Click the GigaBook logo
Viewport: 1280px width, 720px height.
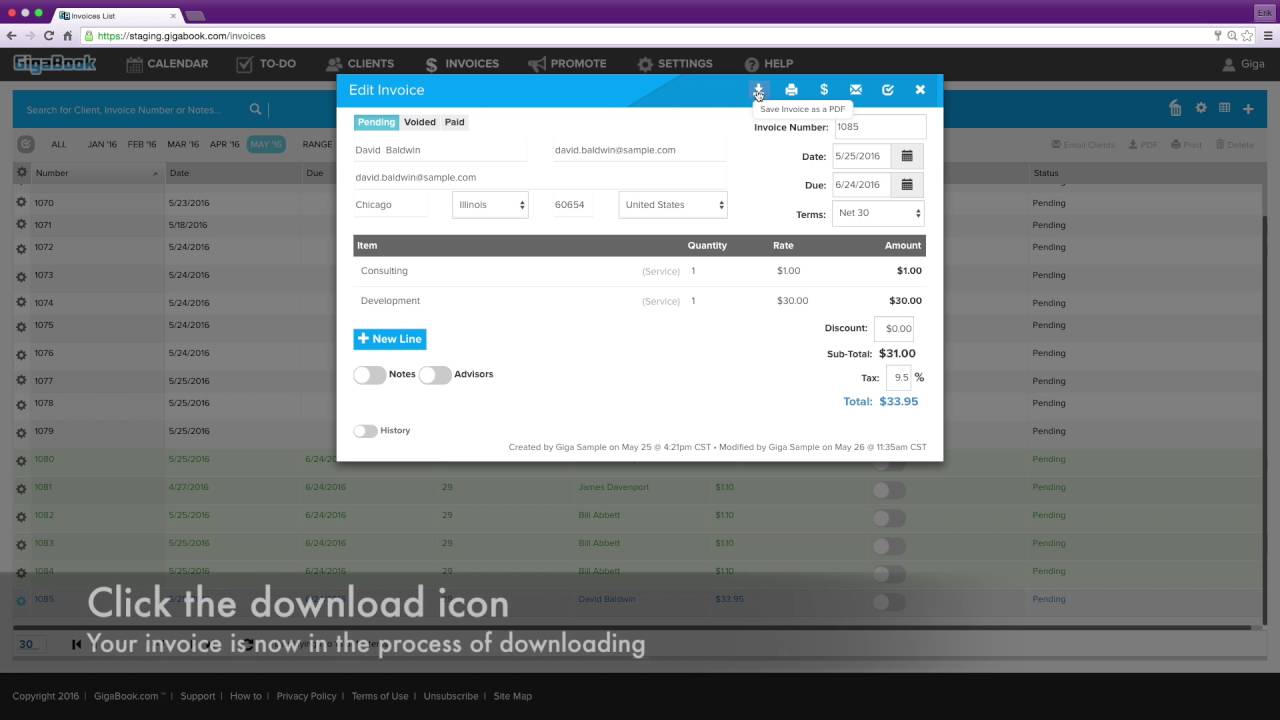pos(55,64)
